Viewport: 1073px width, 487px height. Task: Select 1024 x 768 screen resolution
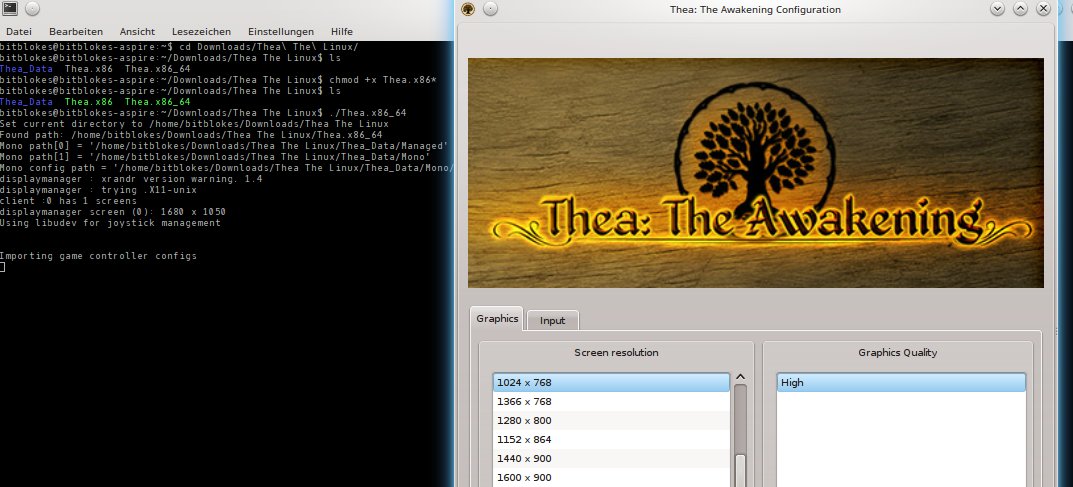pos(611,382)
